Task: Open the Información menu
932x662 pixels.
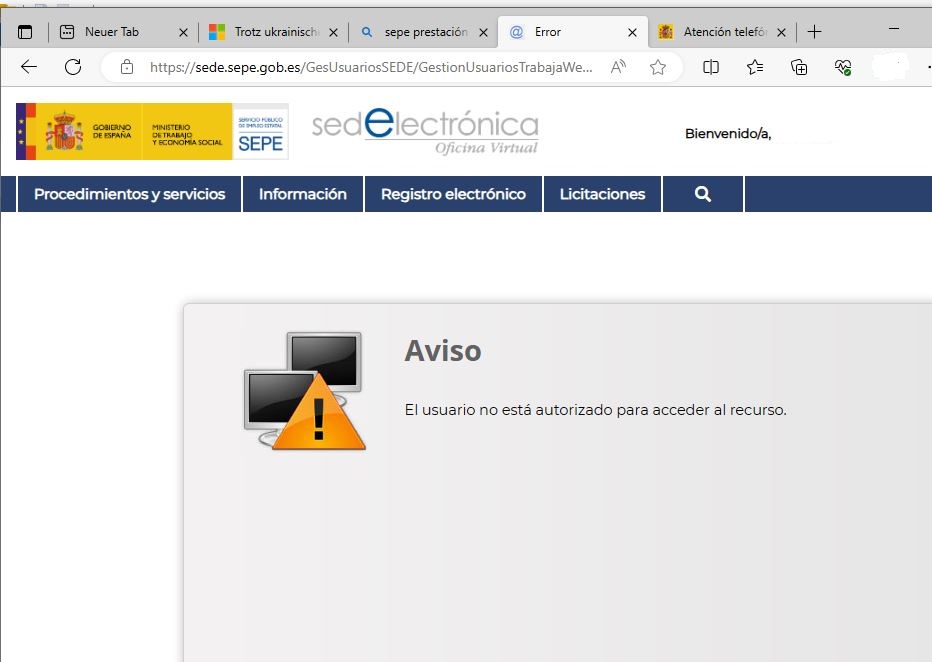Action: coord(303,194)
